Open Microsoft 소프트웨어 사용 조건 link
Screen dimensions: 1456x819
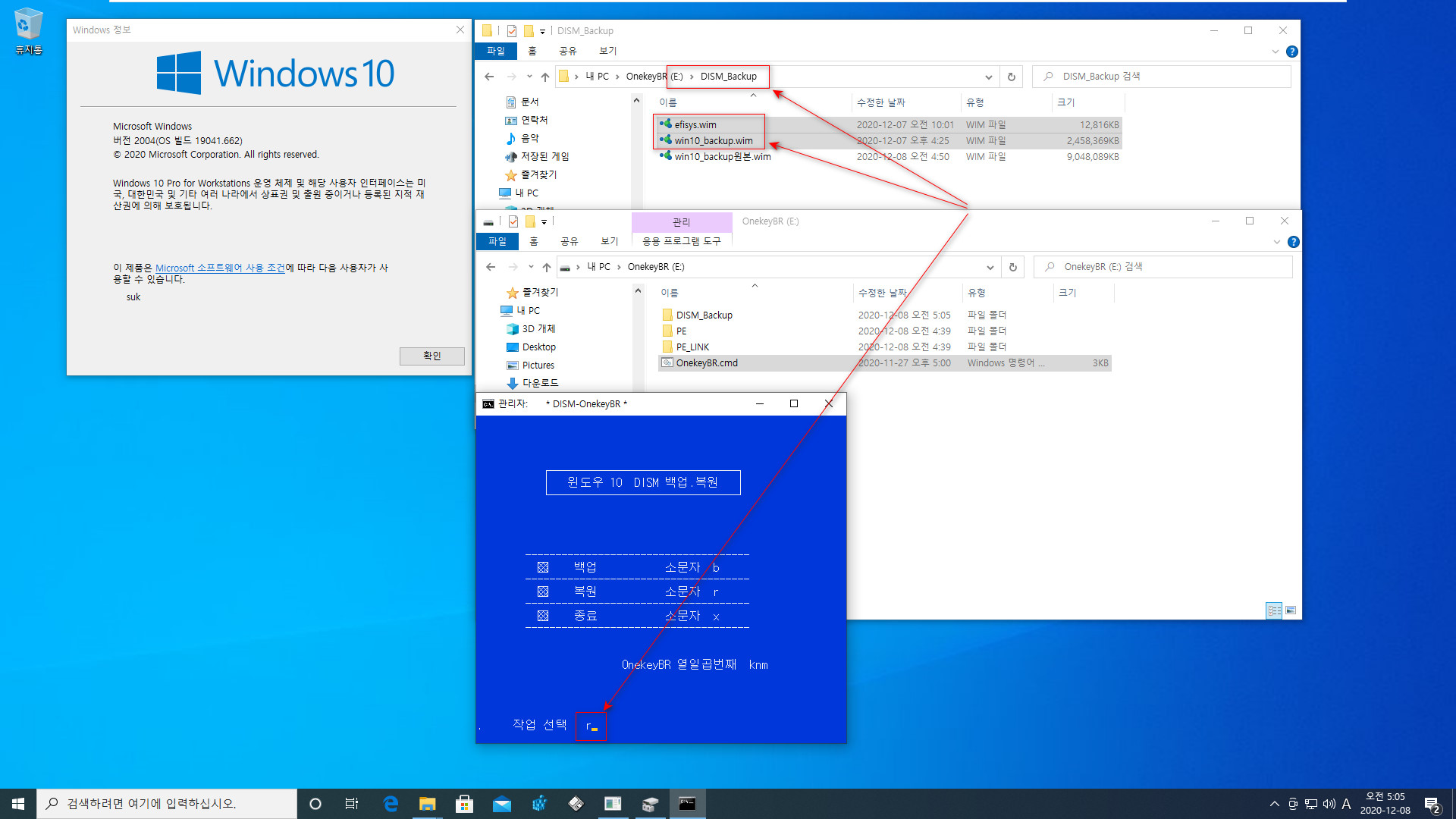[x=220, y=268]
